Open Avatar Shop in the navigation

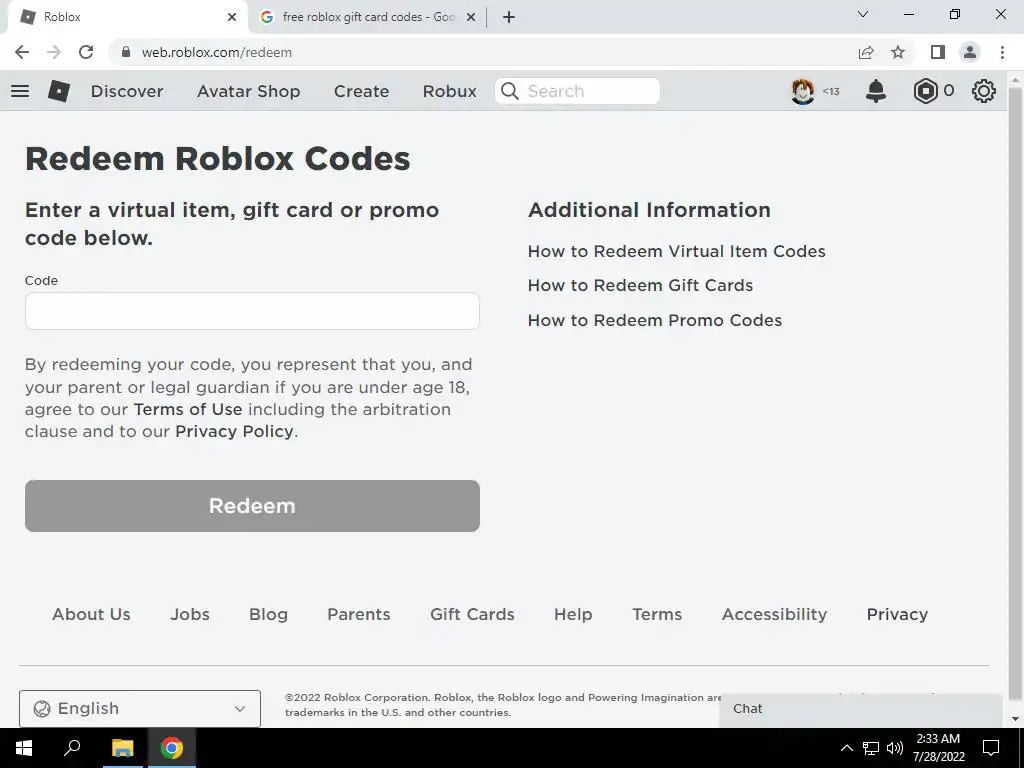249,91
